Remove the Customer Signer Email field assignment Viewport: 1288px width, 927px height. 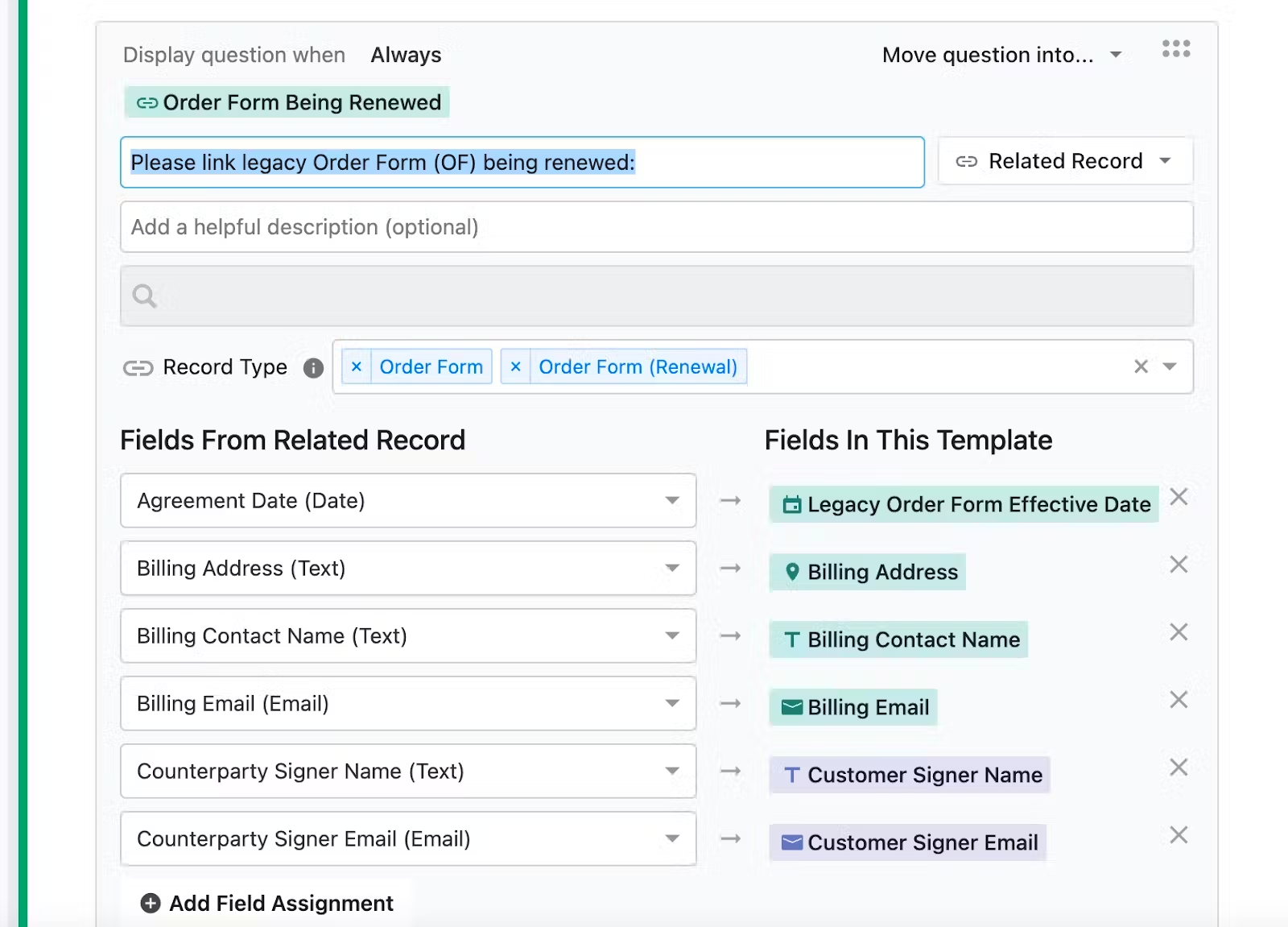point(1179,835)
